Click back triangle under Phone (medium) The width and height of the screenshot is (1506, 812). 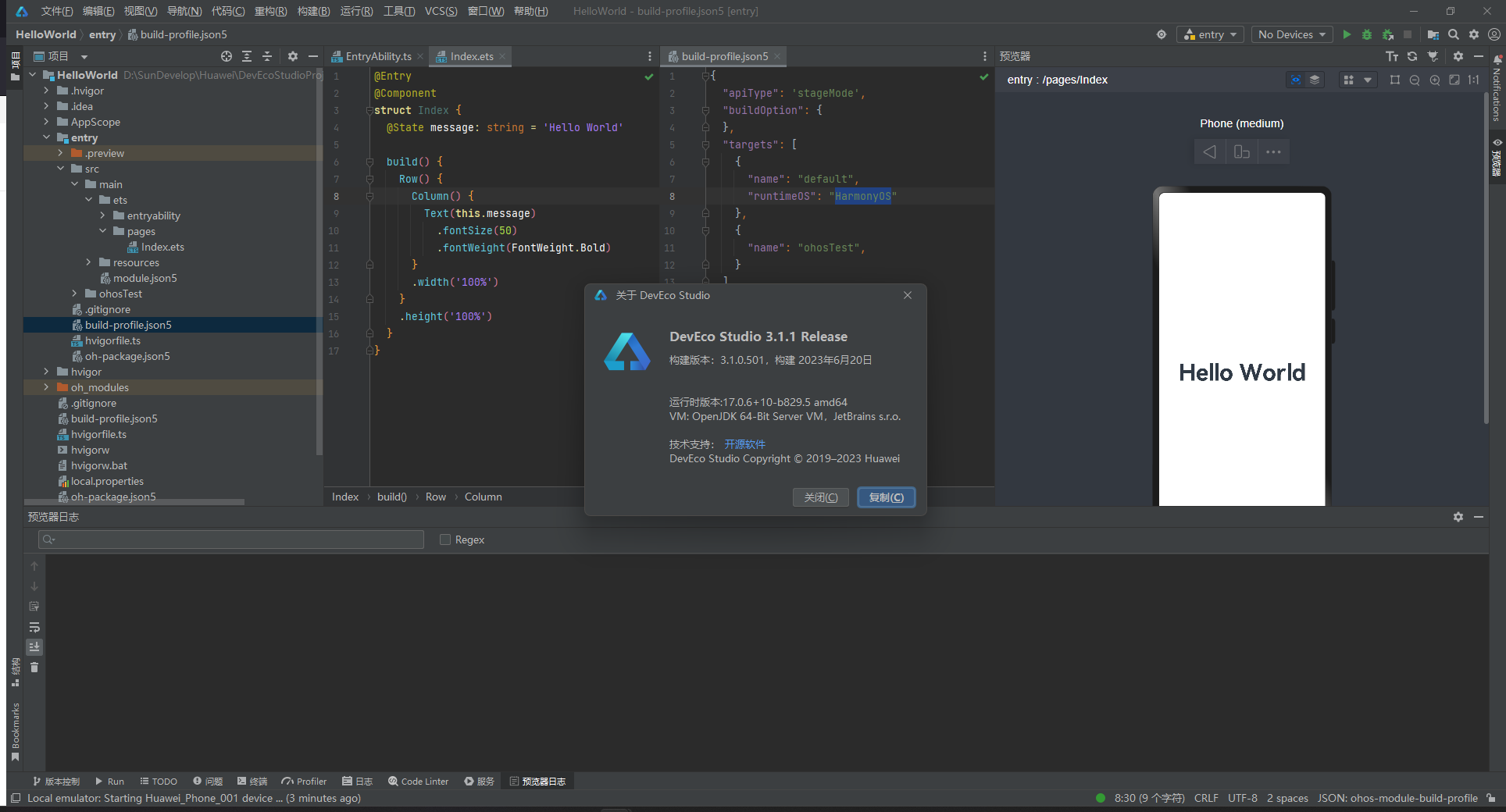1209,151
